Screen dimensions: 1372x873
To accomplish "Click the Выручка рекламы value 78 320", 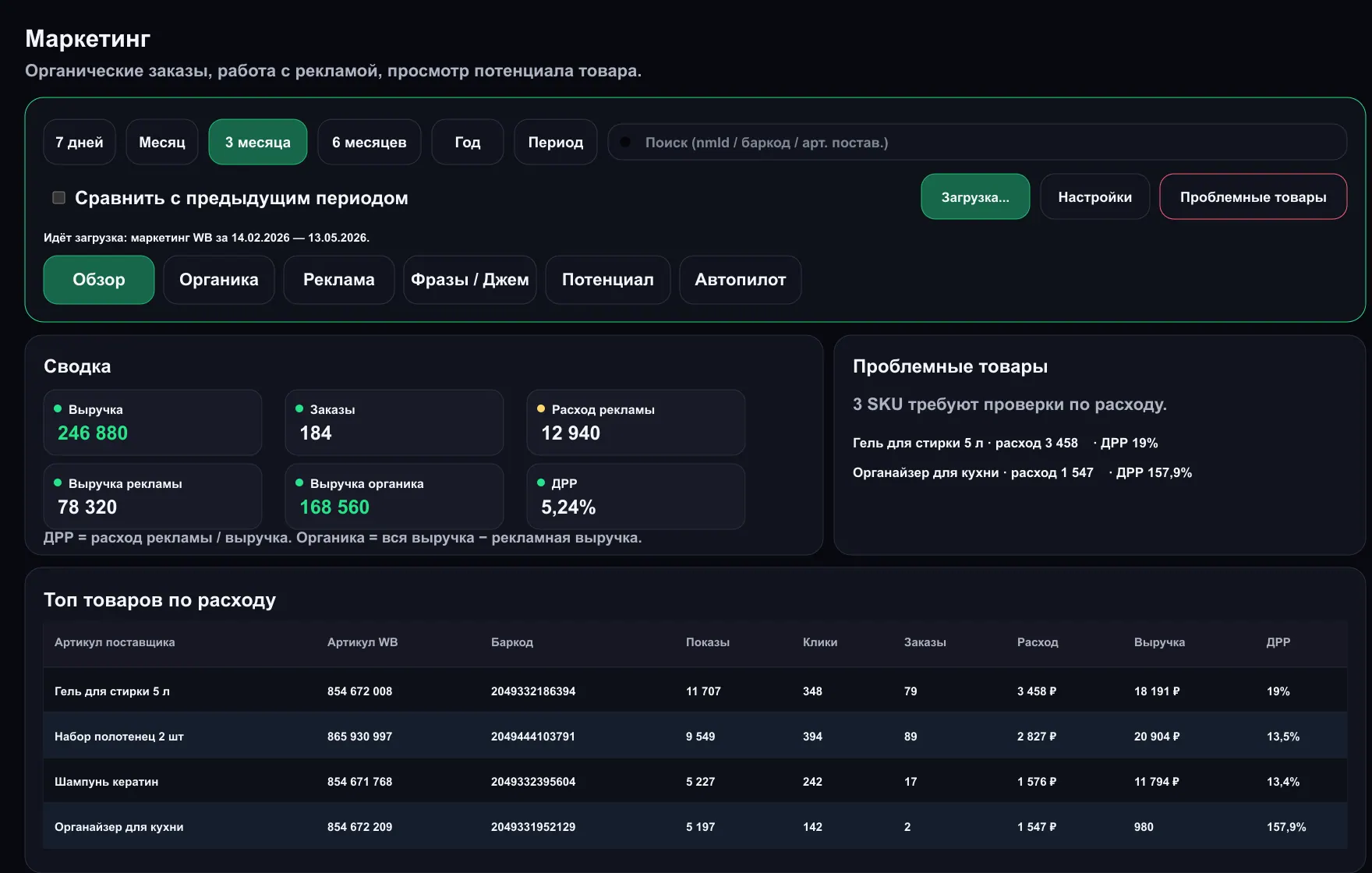I will (x=87, y=507).
